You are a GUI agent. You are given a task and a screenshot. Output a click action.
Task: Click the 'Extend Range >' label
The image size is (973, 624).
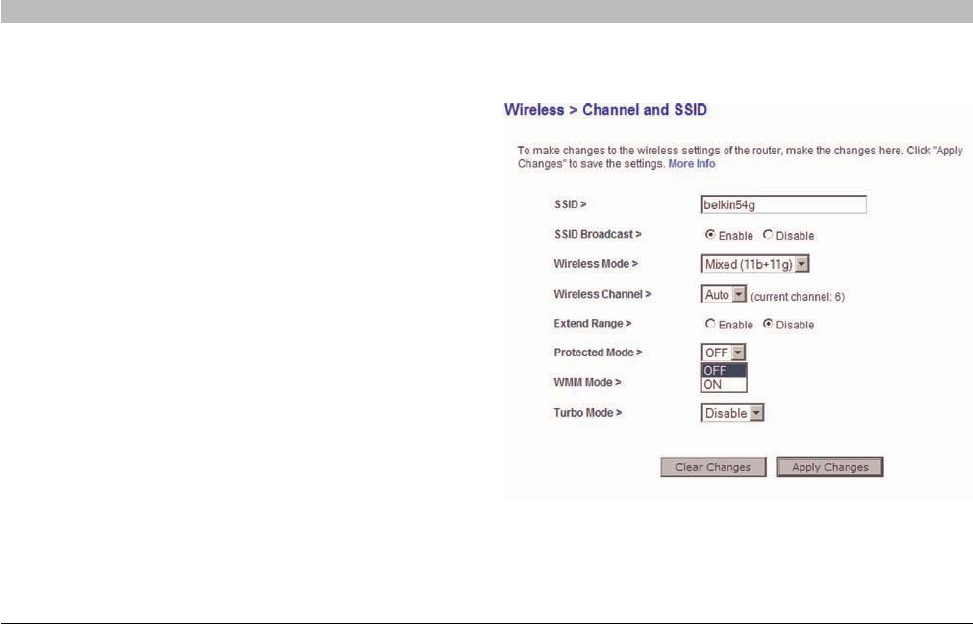[x=593, y=324]
